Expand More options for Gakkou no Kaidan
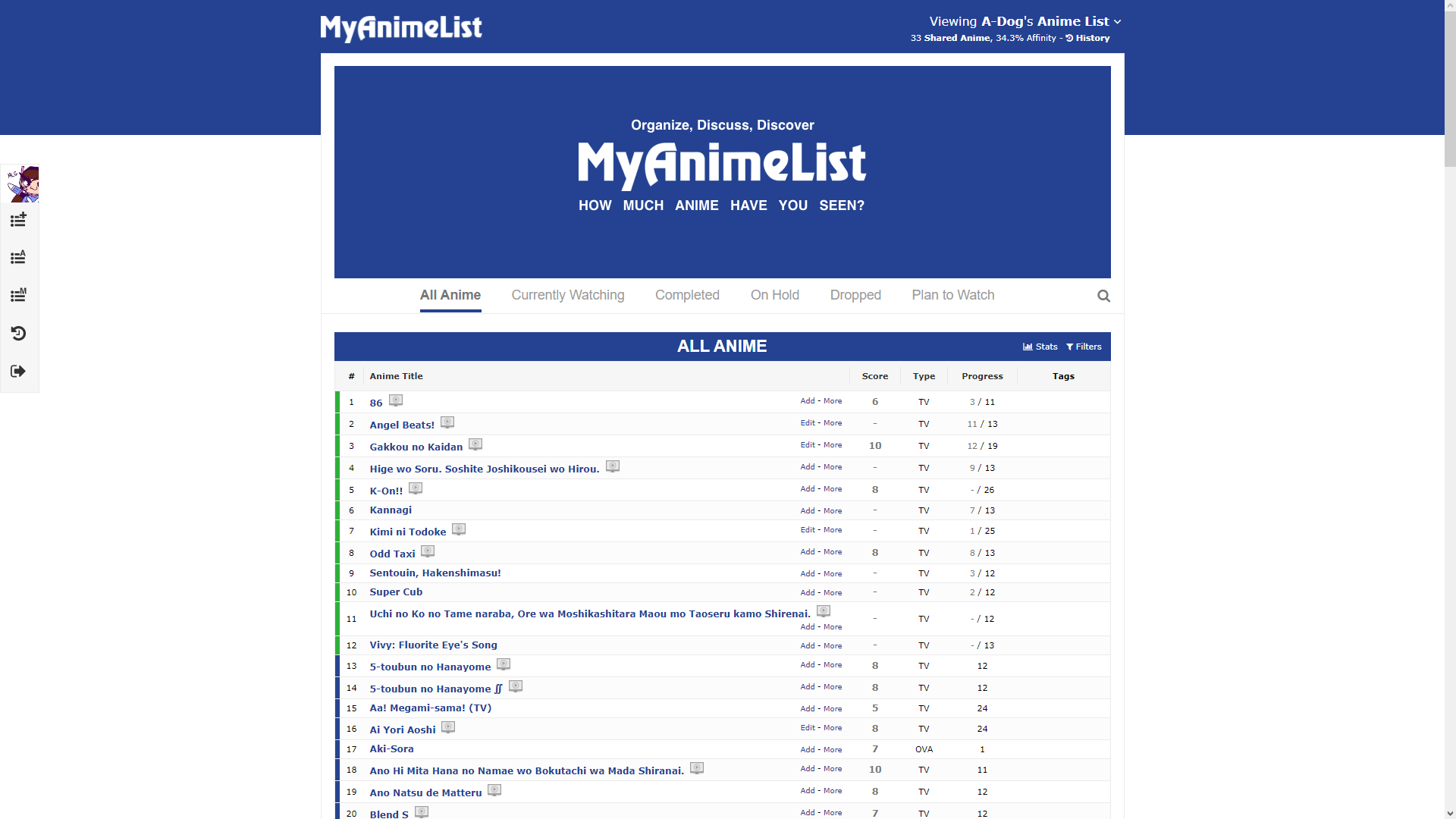 [833, 445]
